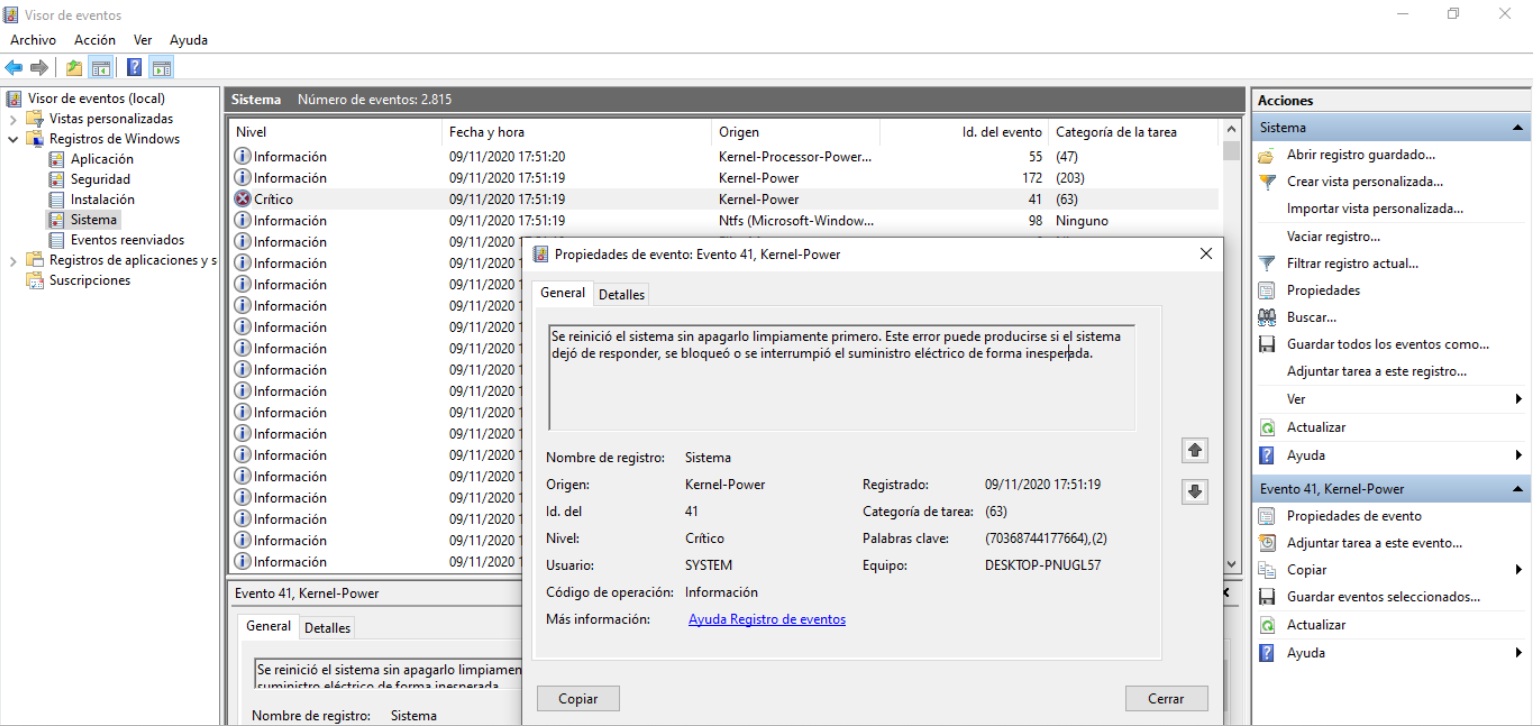Select Seguridad log in the tree
1540x726 pixels.
[x=99, y=179]
